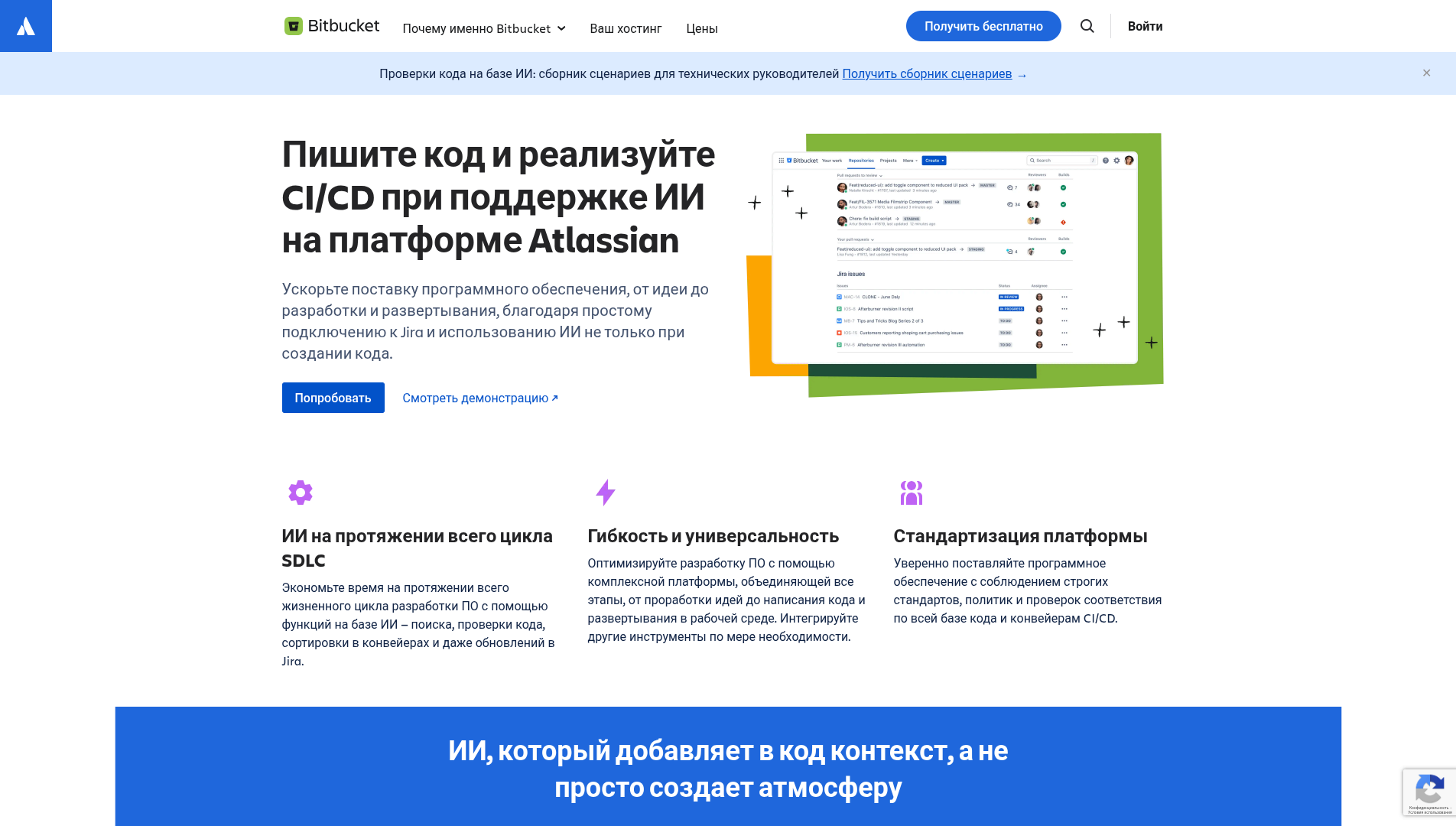Click the Atlassian logo in the top-left corner
The height and width of the screenshot is (826, 1456).
point(25,25)
